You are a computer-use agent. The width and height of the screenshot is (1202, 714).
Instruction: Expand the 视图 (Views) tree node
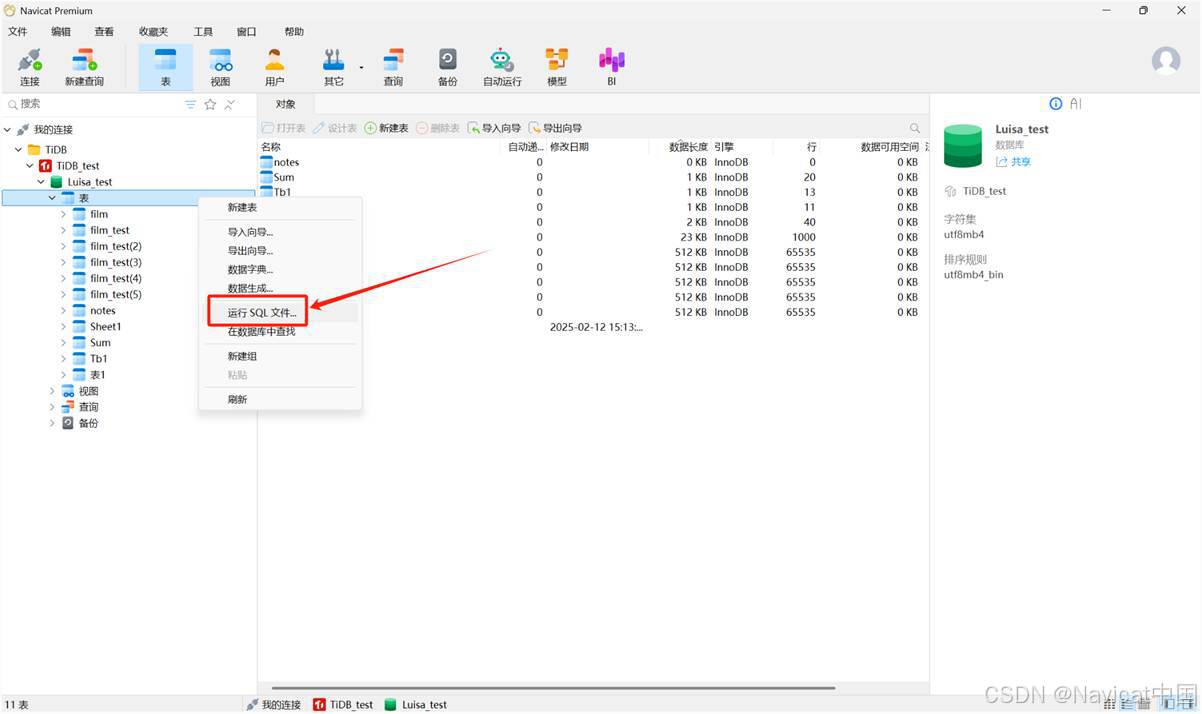tap(52, 391)
